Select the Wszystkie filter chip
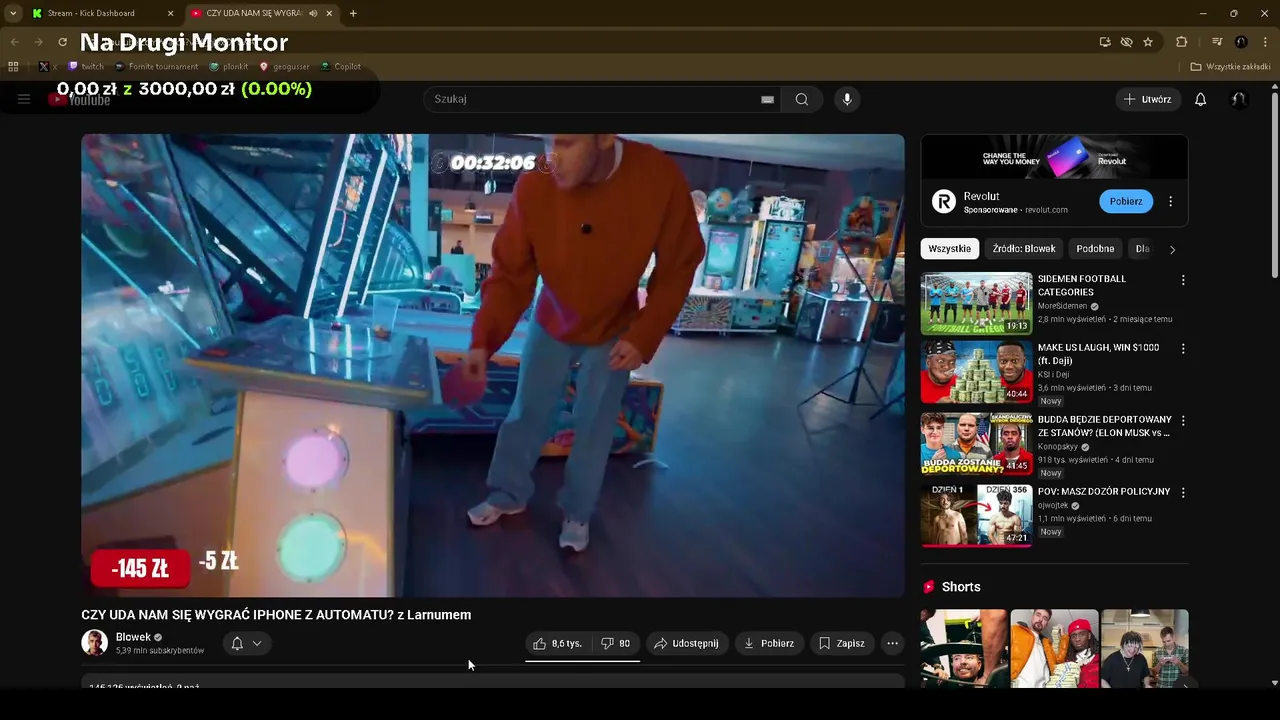Screen dimensions: 1280x720 point(950,249)
